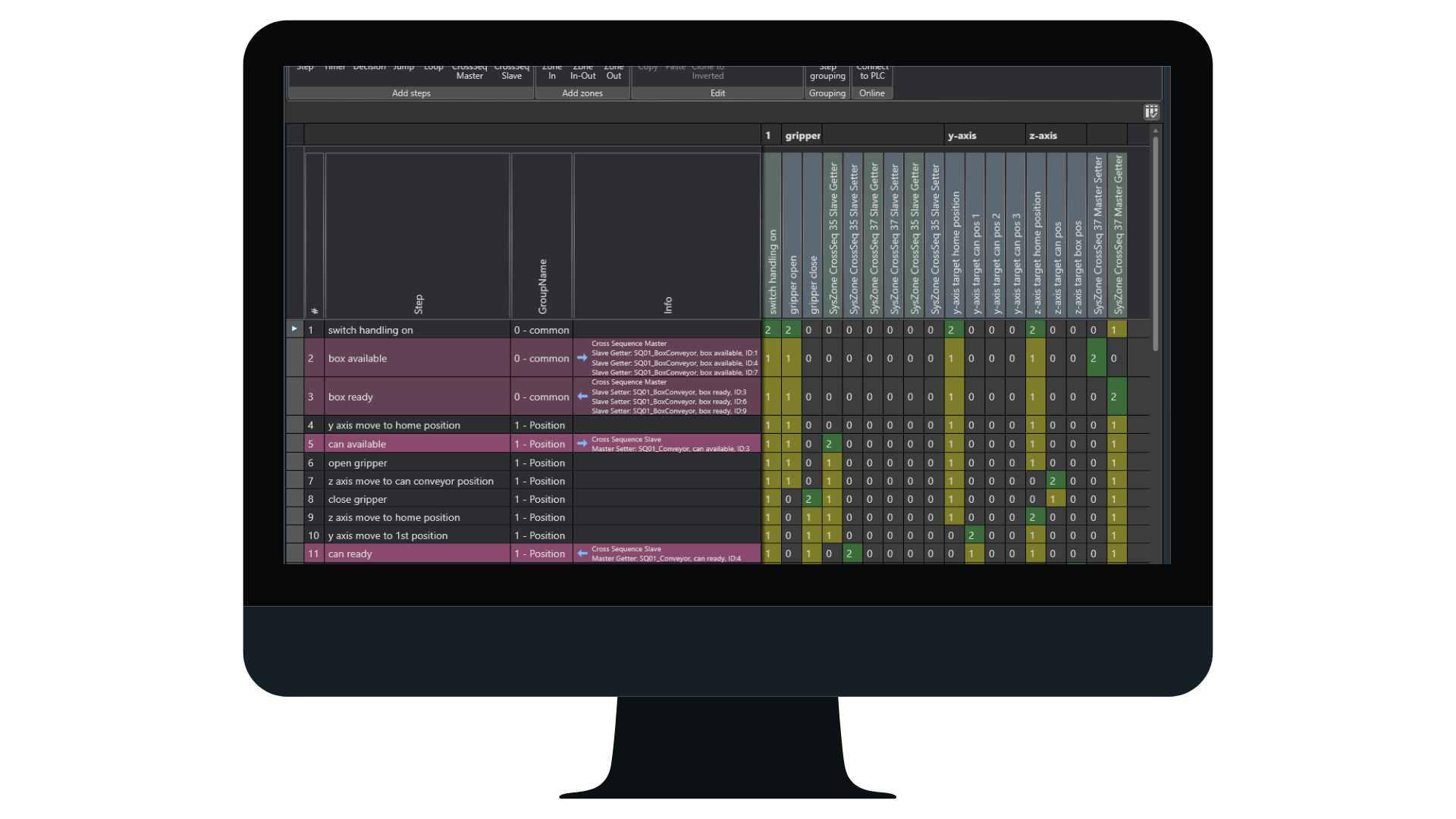The height and width of the screenshot is (819, 1456).
Task: Select the 'gripper' zone group header
Action: 802,136
